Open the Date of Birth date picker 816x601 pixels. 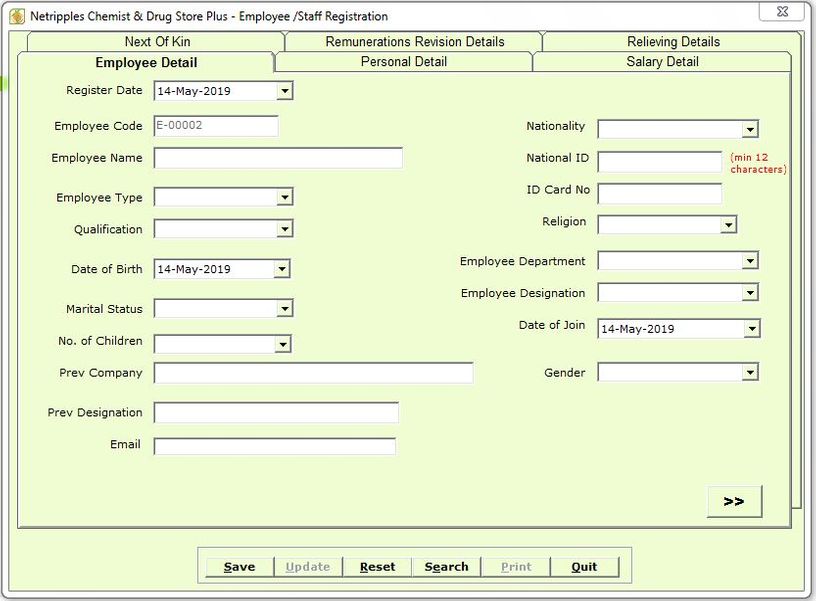point(282,269)
